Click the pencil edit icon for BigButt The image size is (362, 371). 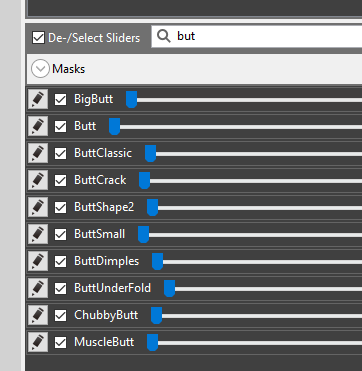click(x=38, y=99)
